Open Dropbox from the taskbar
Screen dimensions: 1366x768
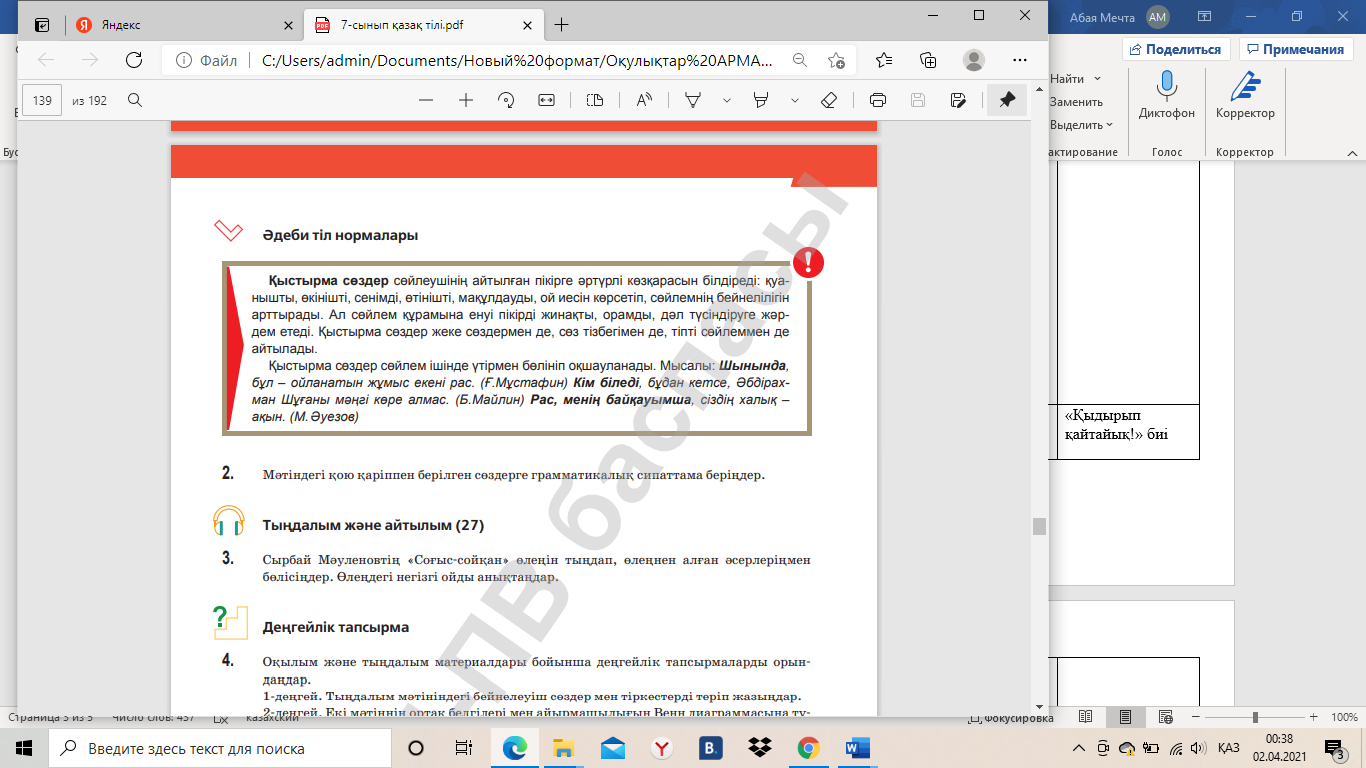(760, 748)
